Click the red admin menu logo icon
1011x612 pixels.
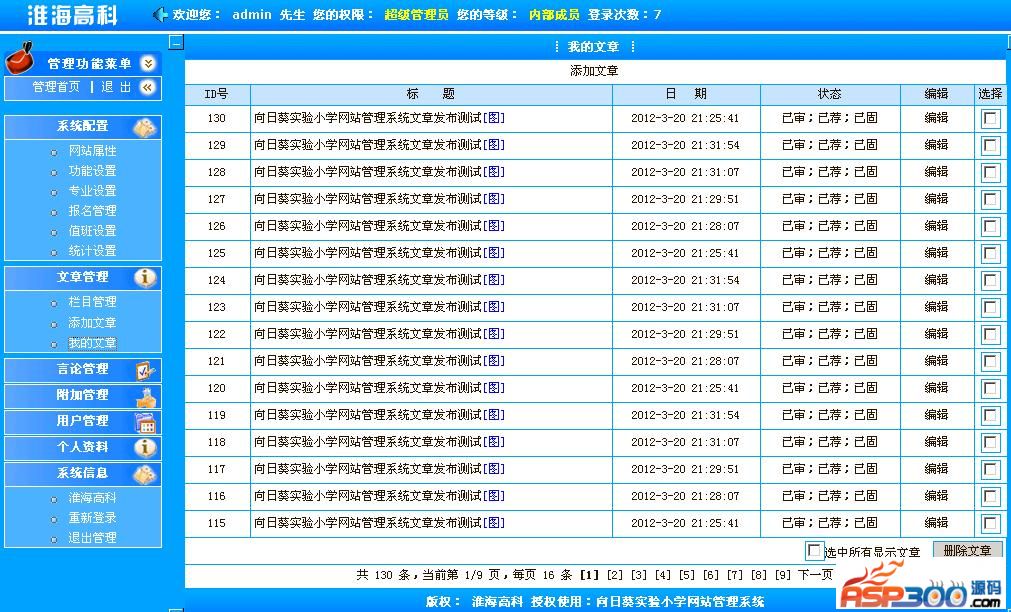pyautogui.click(x=20, y=59)
